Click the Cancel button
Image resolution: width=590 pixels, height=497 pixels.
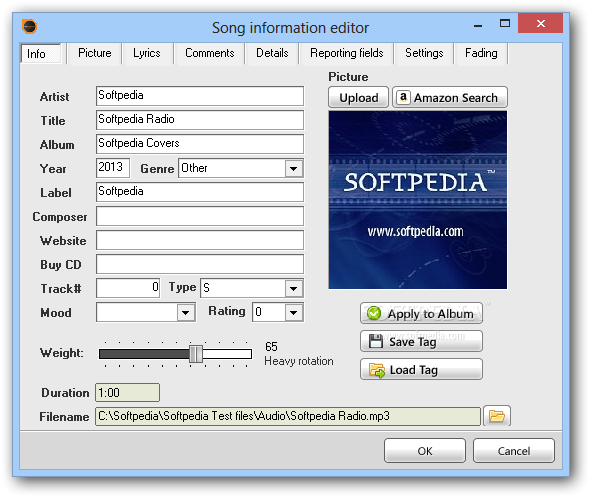tap(514, 450)
